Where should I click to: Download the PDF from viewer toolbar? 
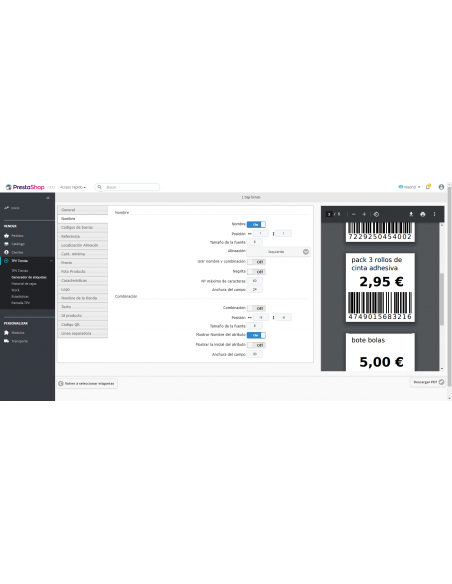(411, 214)
